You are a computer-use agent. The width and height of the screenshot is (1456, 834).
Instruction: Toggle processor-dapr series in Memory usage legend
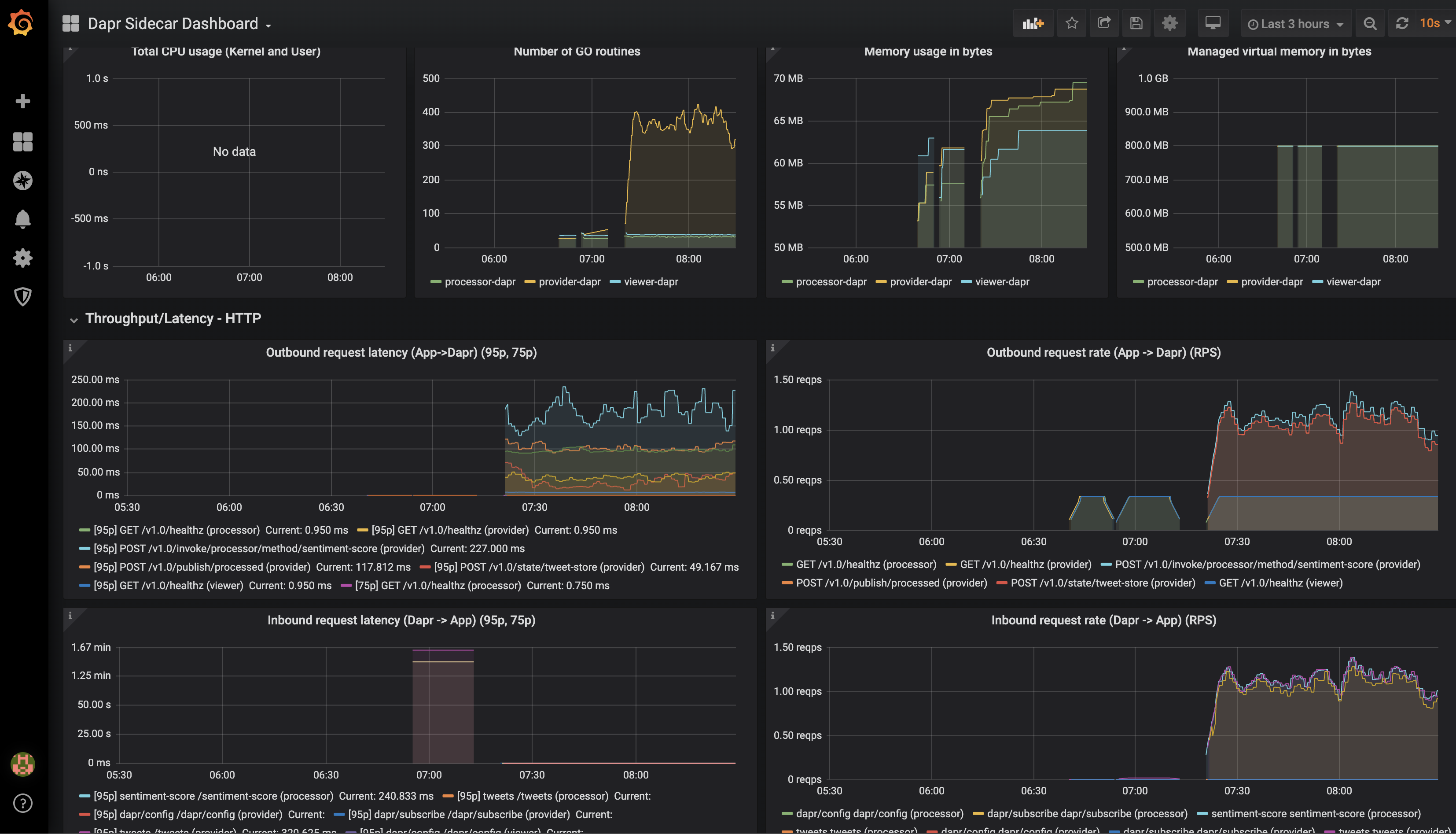click(x=831, y=282)
